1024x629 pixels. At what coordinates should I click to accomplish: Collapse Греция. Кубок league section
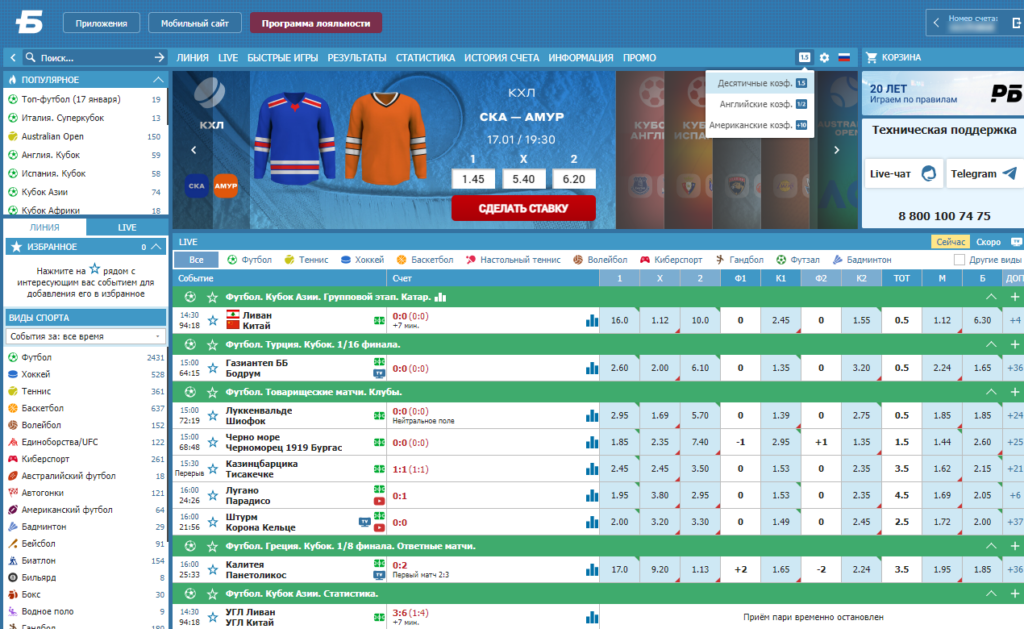pos(991,546)
